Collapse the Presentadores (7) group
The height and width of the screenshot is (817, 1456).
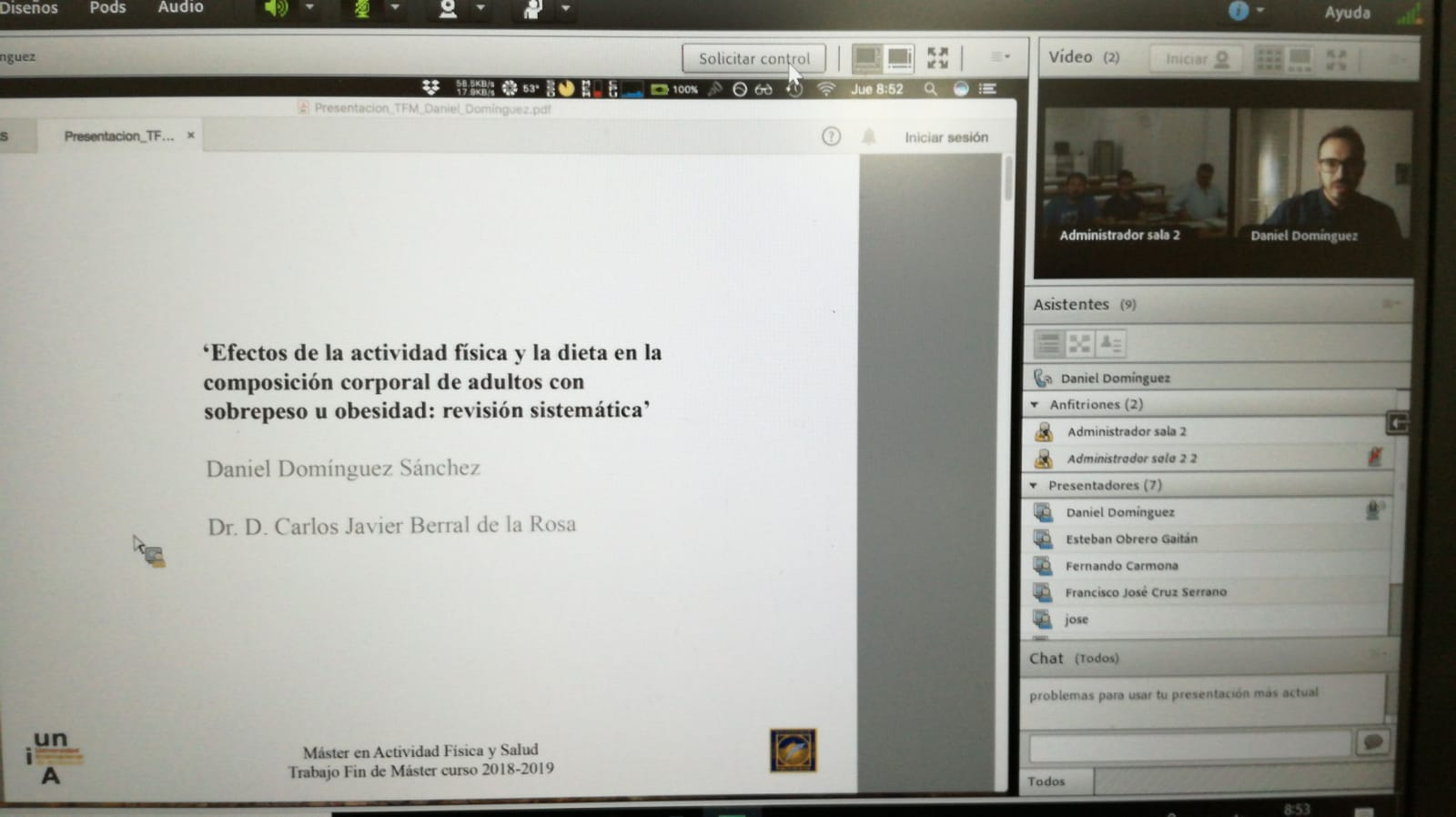click(1034, 485)
